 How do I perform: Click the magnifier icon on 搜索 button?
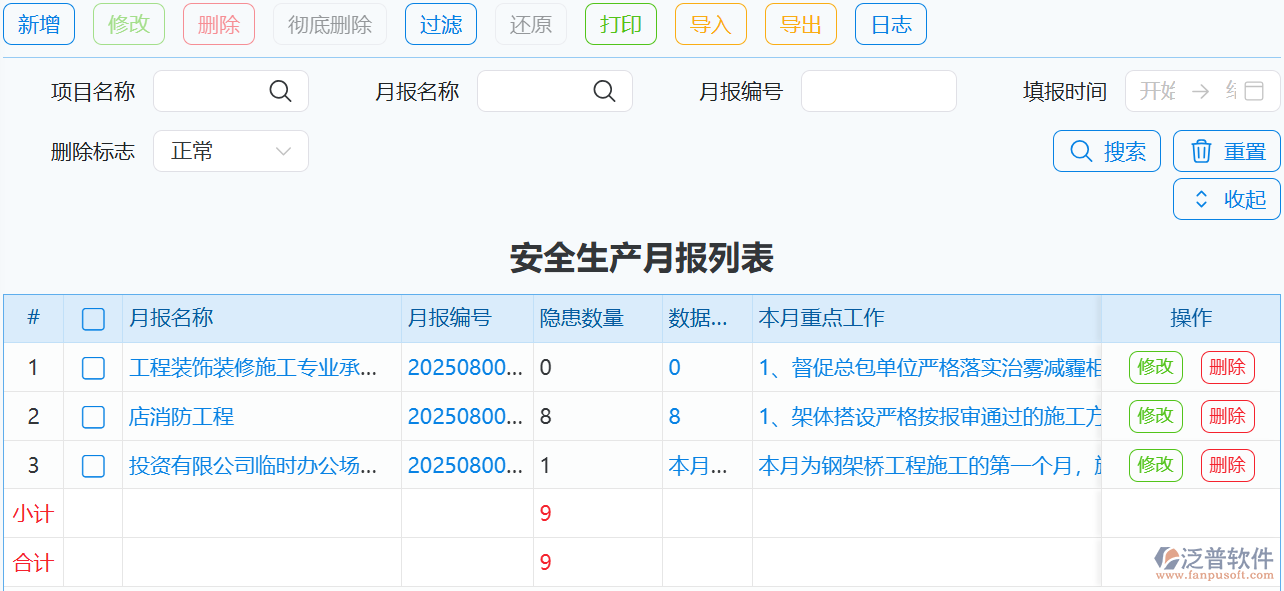pos(1080,151)
